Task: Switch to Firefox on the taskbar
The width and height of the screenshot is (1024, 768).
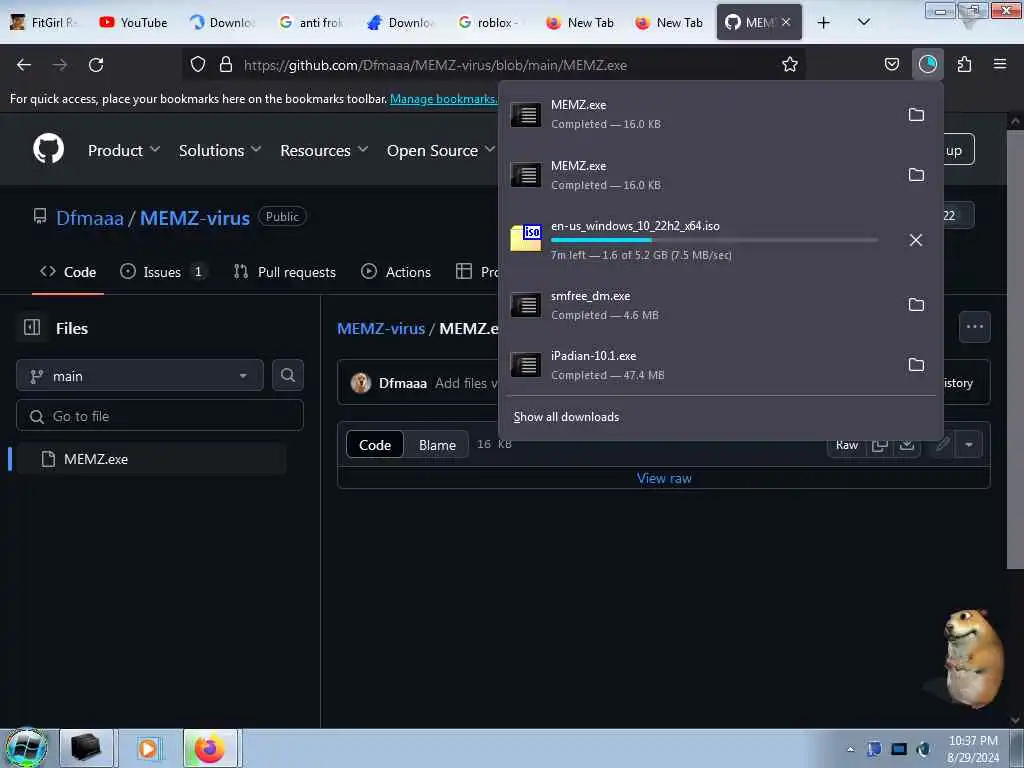Action: tap(210, 748)
